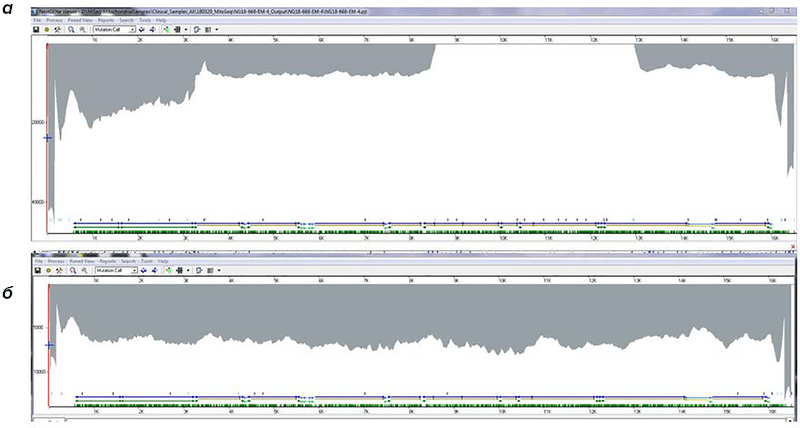
Task: Click the next mutation arrow in bottom toolbar
Action: click(x=152, y=270)
